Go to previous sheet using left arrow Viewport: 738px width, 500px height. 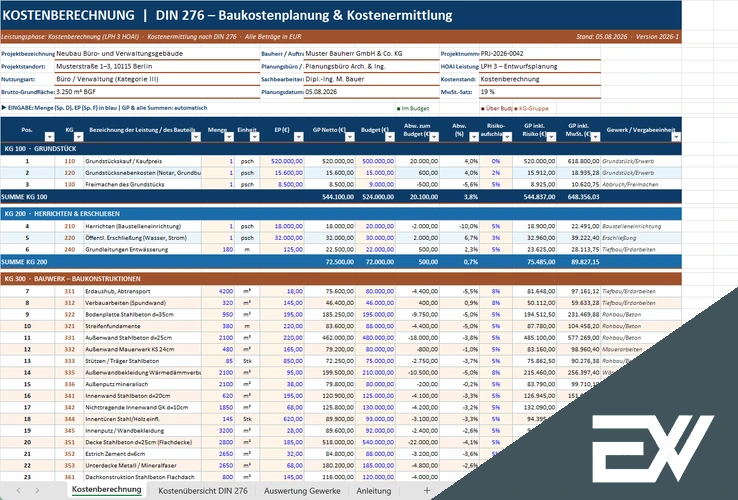(x=18, y=491)
